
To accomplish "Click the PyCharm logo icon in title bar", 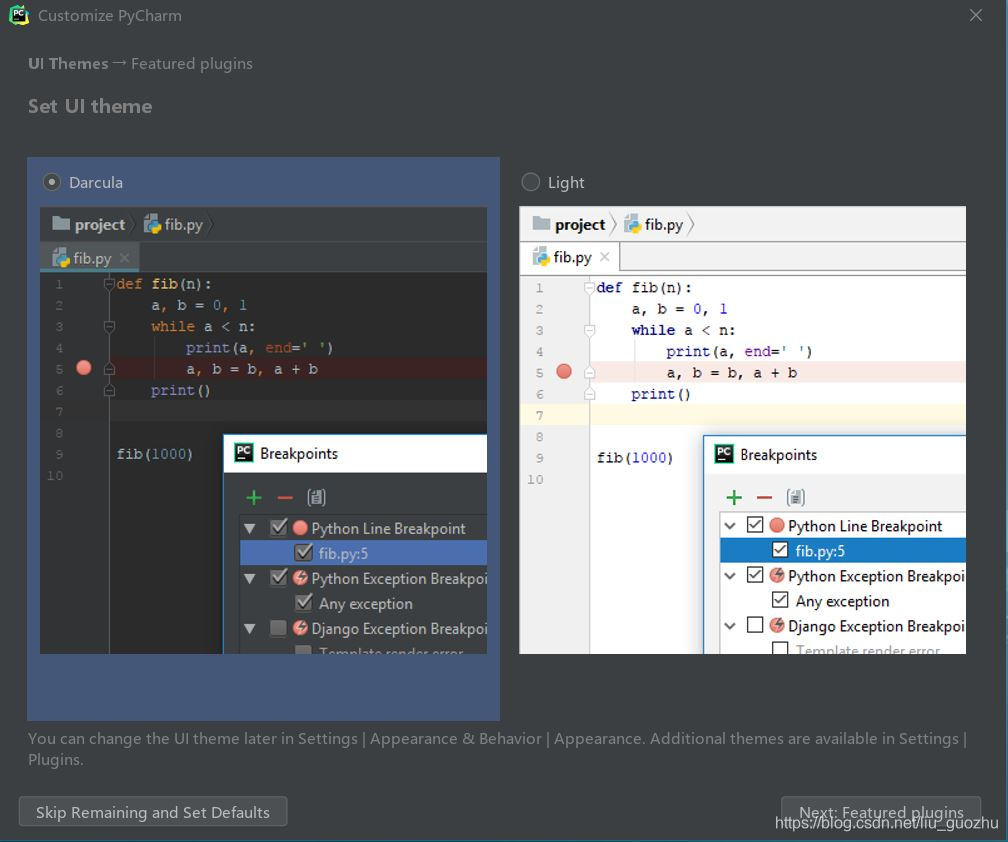I will tap(19, 15).
